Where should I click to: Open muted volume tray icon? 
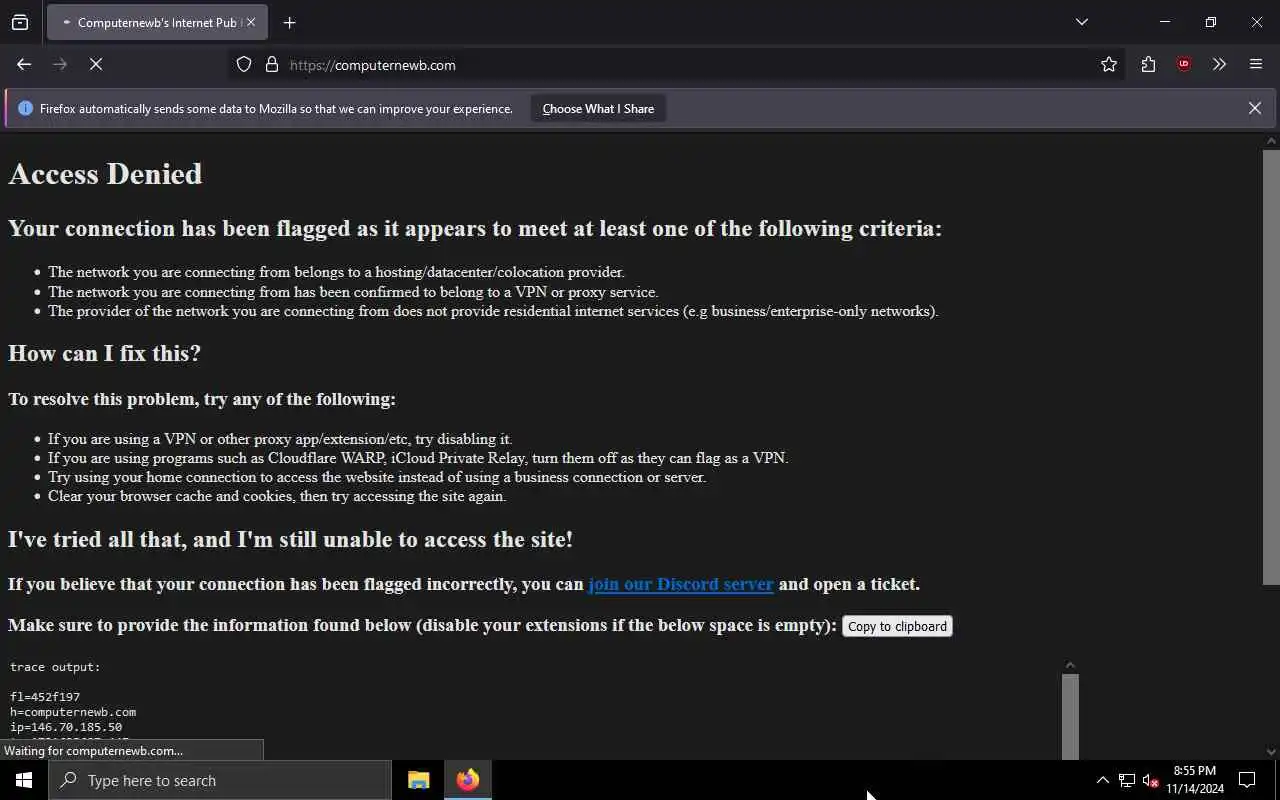coord(1150,780)
